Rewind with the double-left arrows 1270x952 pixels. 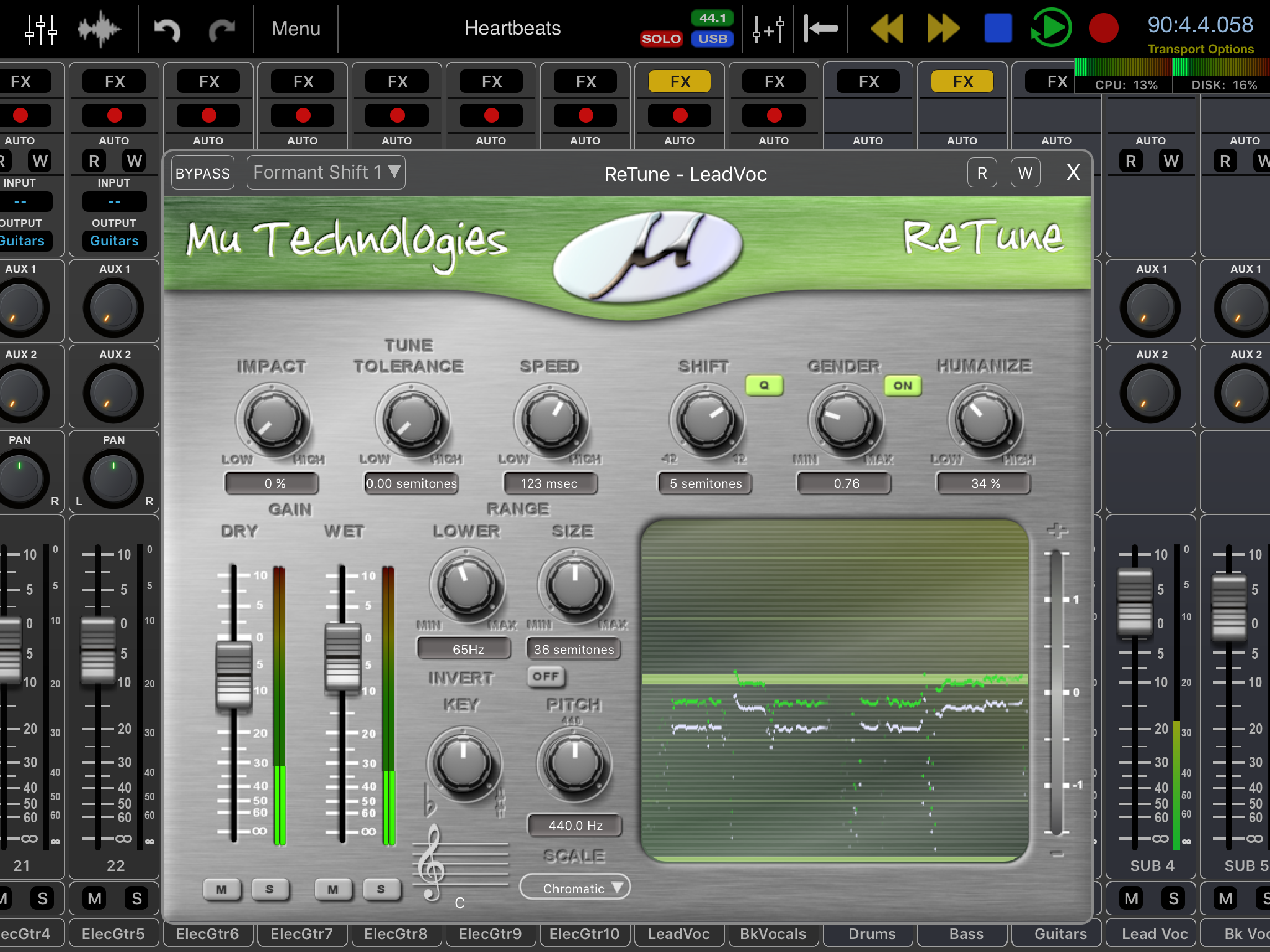click(887, 29)
